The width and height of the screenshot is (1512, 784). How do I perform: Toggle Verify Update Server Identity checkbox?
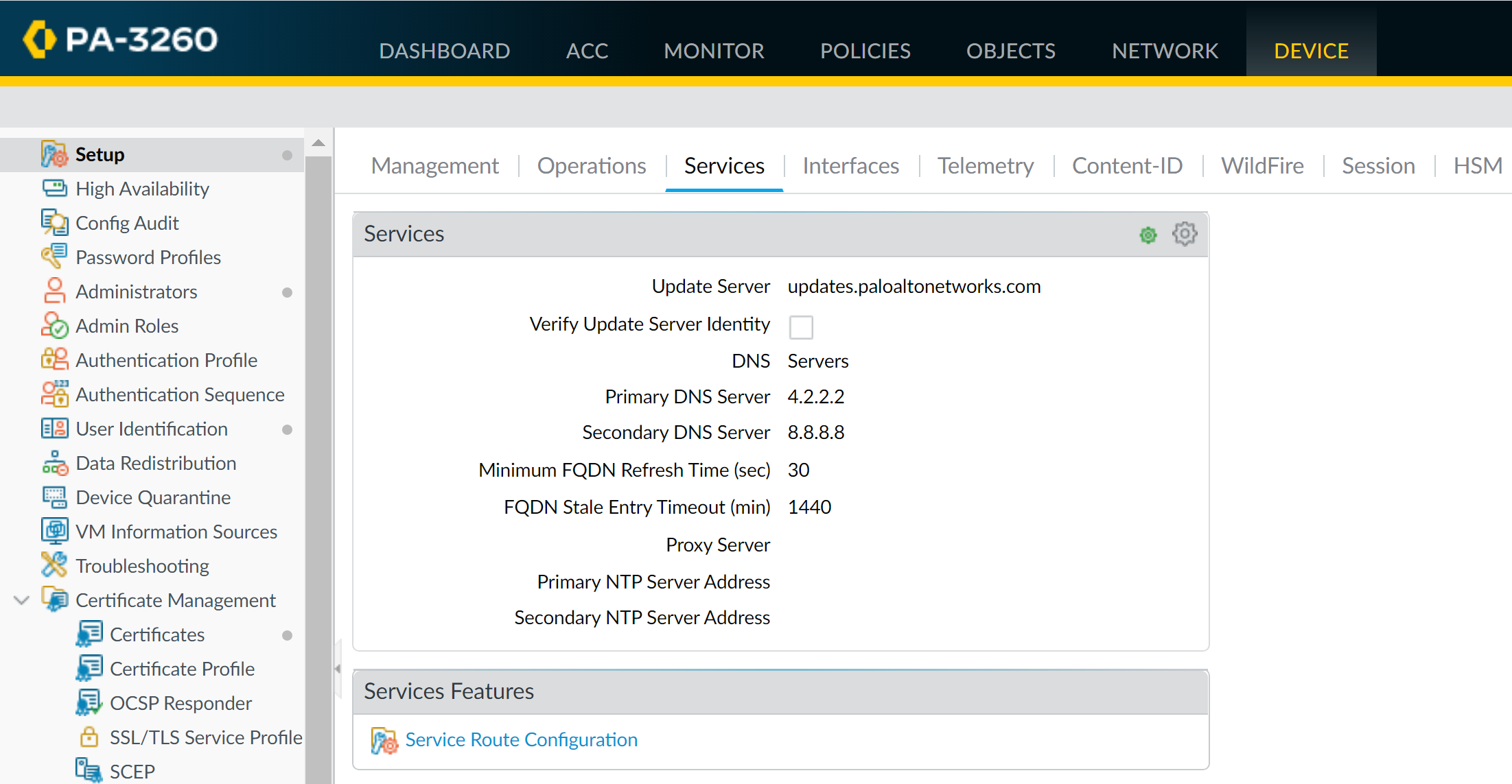pyautogui.click(x=800, y=326)
